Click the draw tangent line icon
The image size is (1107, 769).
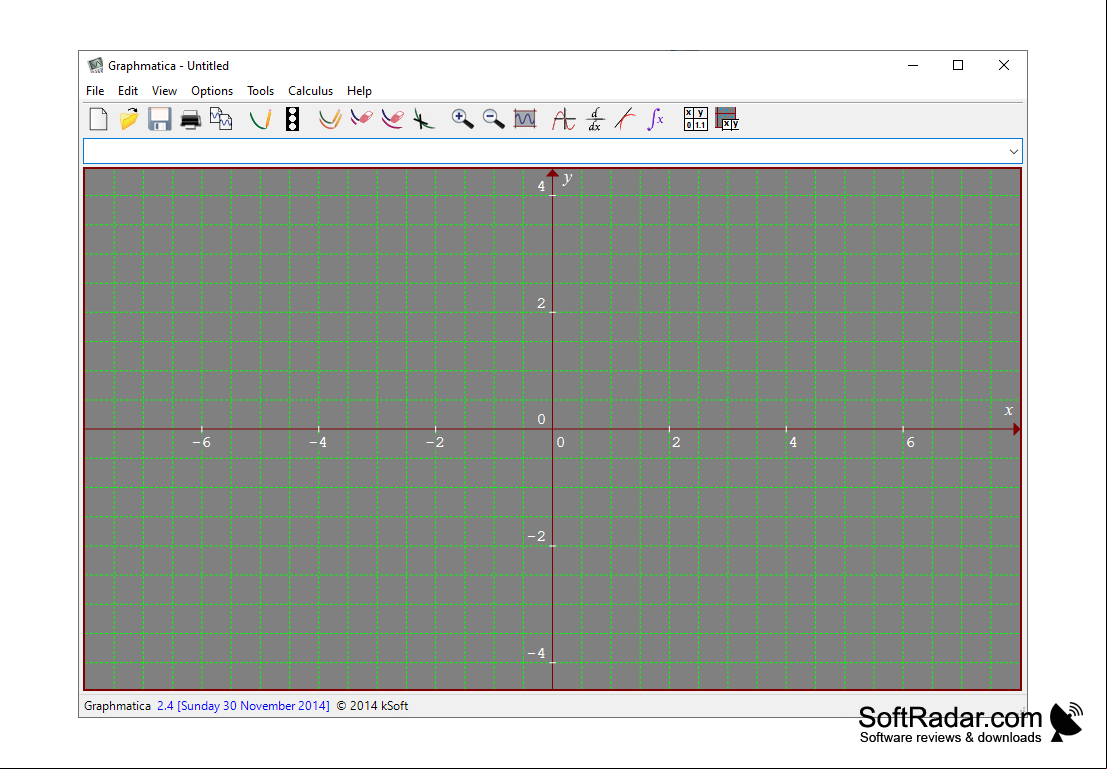pos(625,119)
